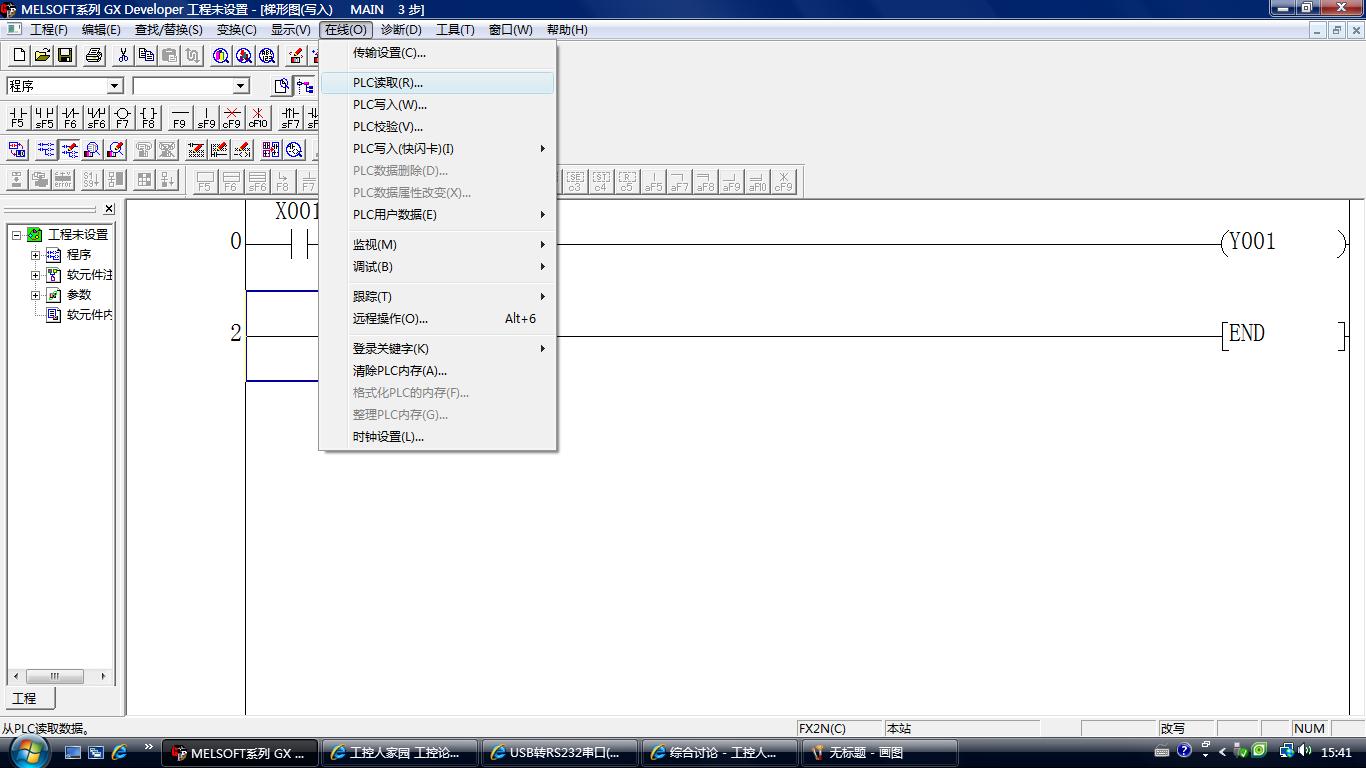This screenshot has height=768, width=1366.
Task: Insert coil using F7 icon
Action: pos(122,118)
